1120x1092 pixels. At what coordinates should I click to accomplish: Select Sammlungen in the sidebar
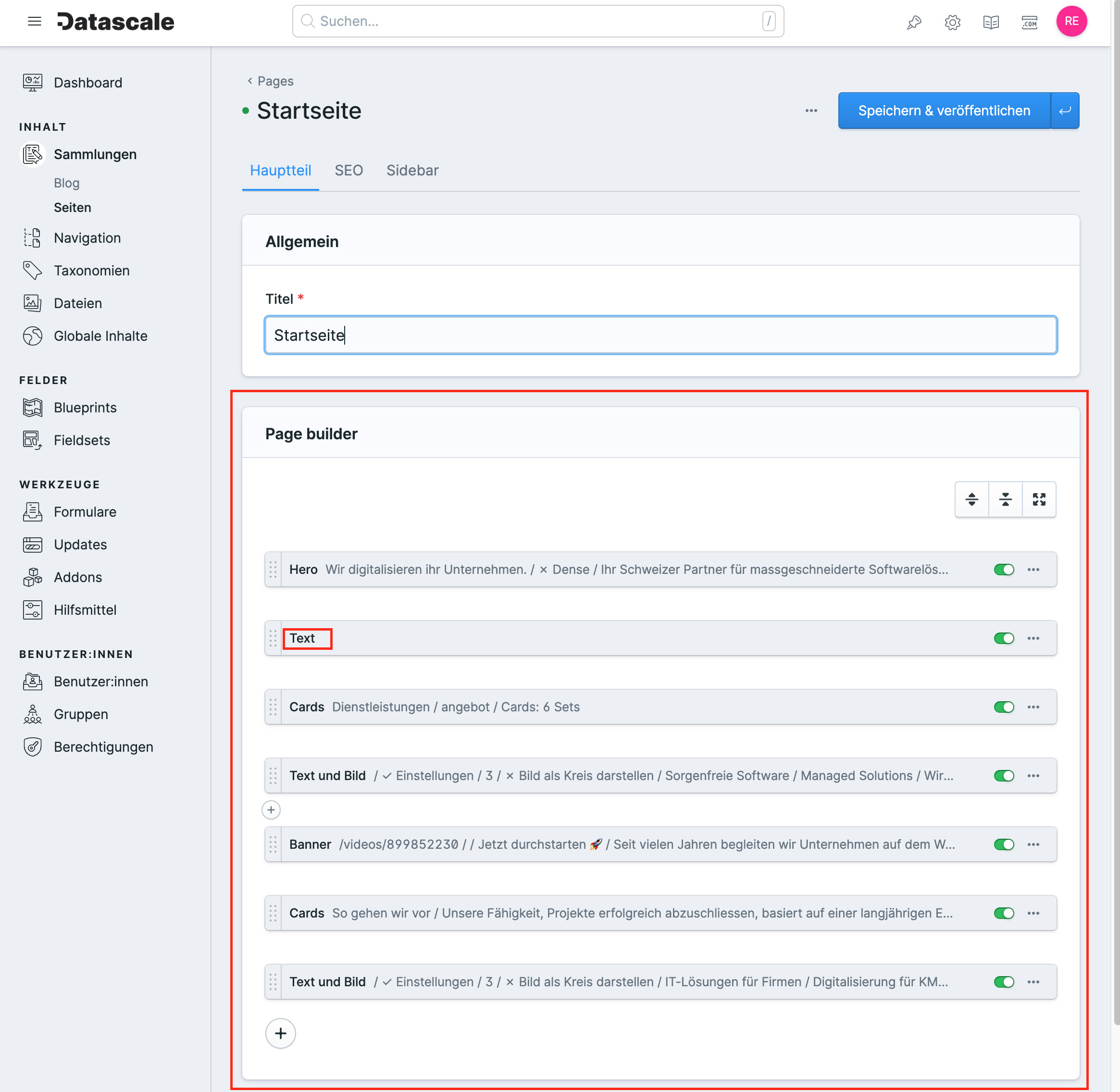pos(95,154)
